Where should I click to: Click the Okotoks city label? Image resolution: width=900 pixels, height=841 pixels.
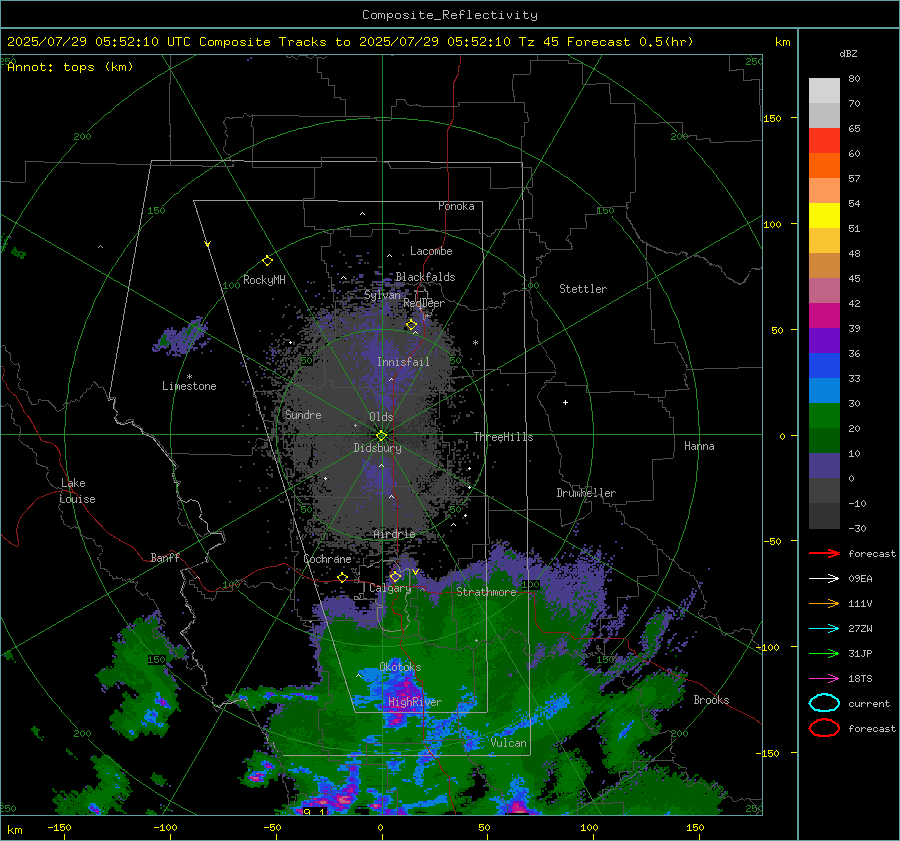400,667
